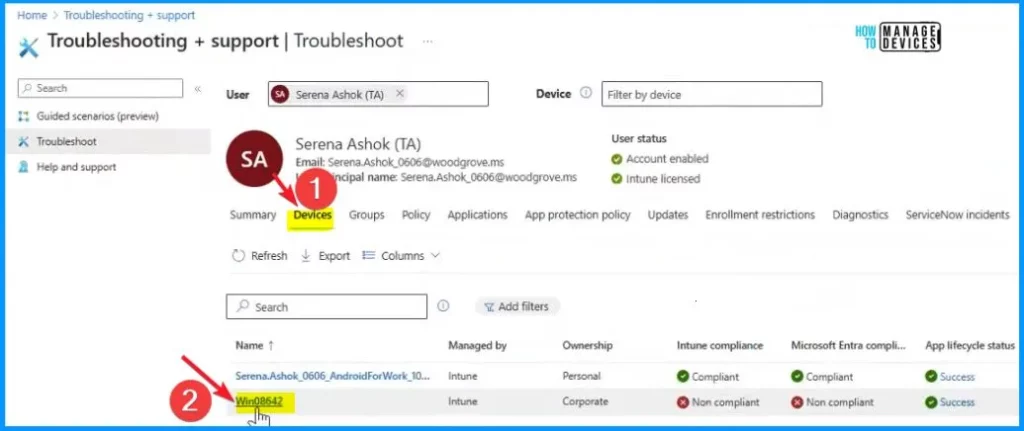
Task: Open the Updates tab
Action: (668, 215)
